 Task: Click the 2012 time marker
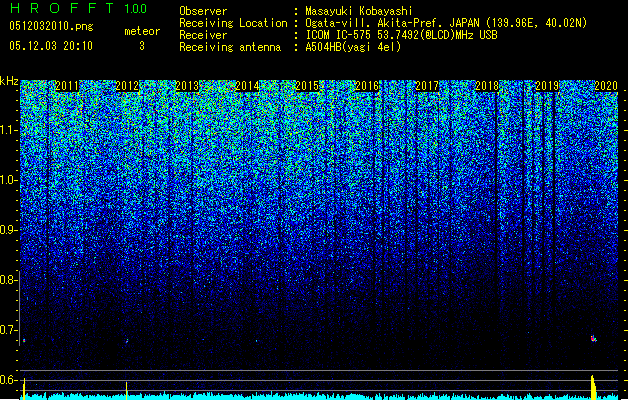coord(127,86)
